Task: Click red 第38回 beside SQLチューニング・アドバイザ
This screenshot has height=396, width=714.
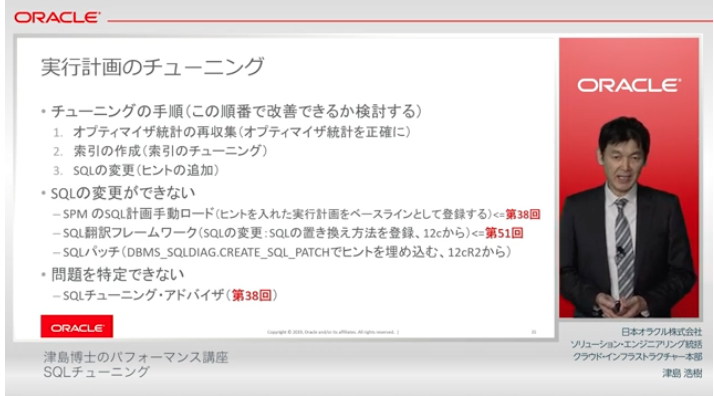Action: click(x=252, y=295)
